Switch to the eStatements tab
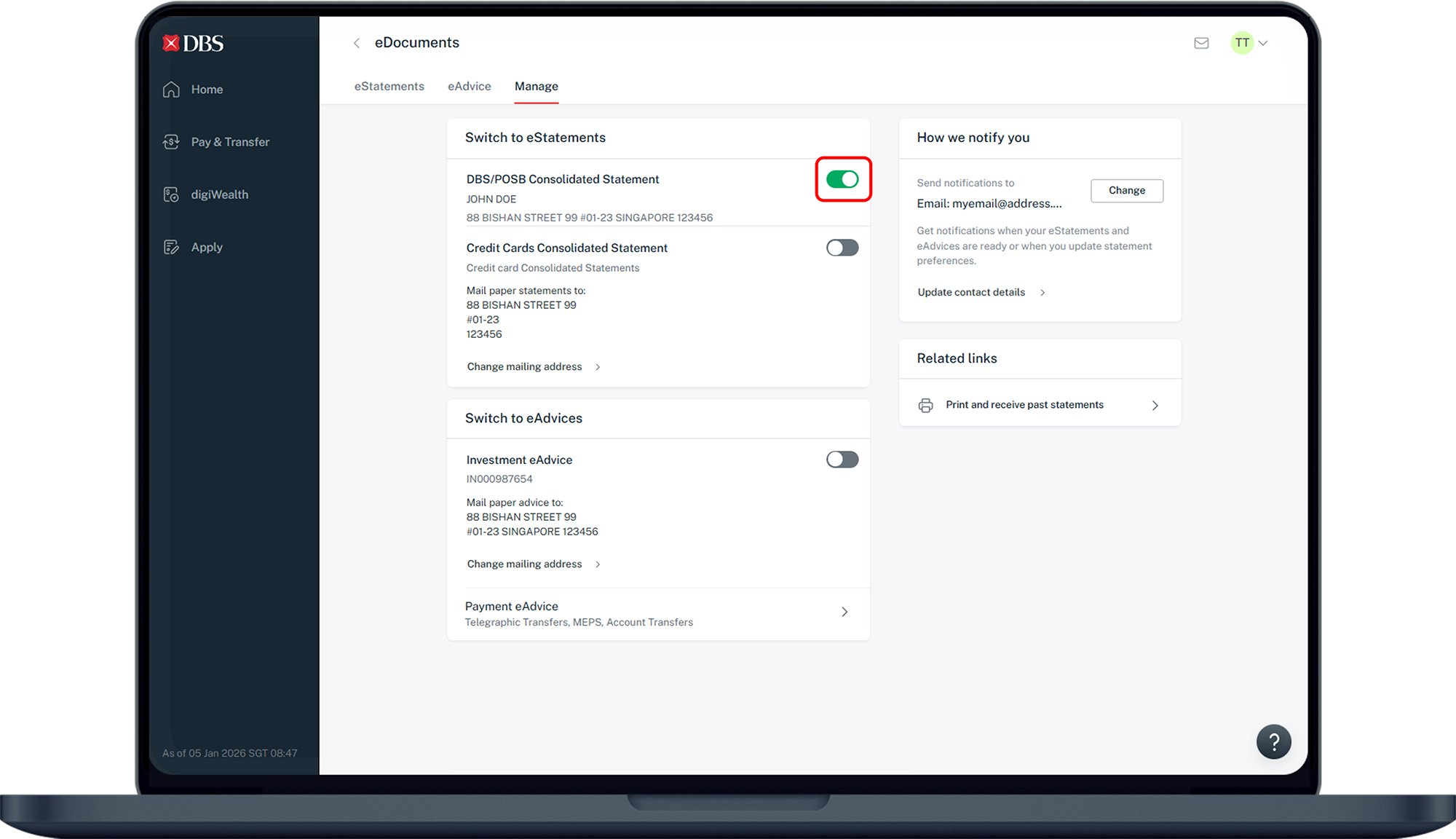 point(389,86)
